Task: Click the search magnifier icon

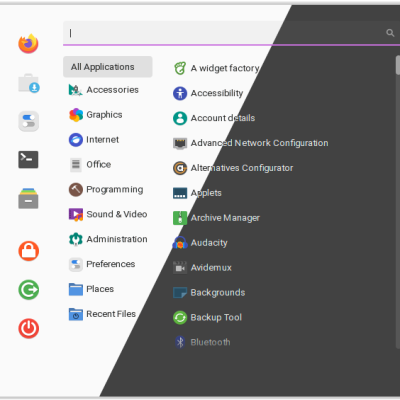Action: click(390, 33)
